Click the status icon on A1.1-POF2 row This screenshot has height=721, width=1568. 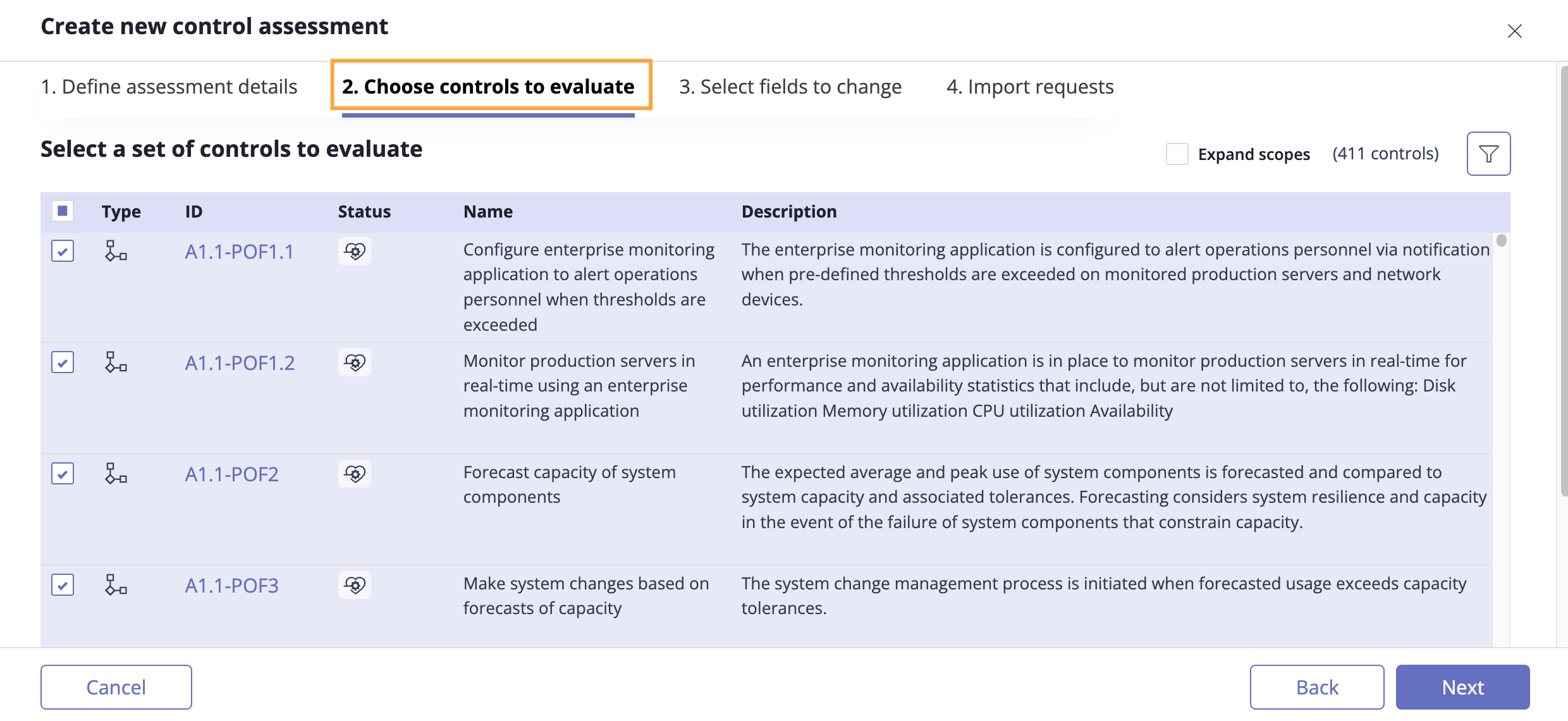(355, 473)
